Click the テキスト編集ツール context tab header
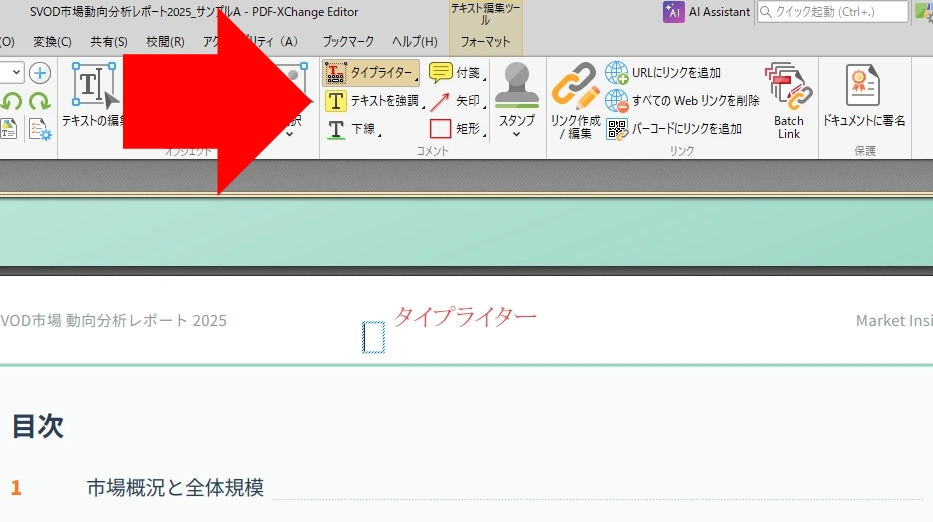 [x=486, y=14]
